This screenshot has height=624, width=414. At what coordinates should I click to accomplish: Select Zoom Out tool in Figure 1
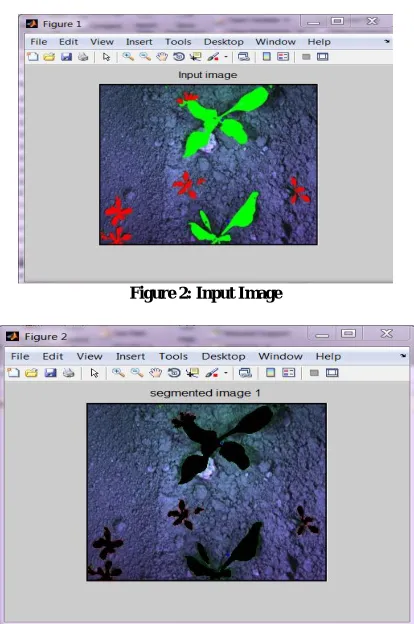click(145, 57)
